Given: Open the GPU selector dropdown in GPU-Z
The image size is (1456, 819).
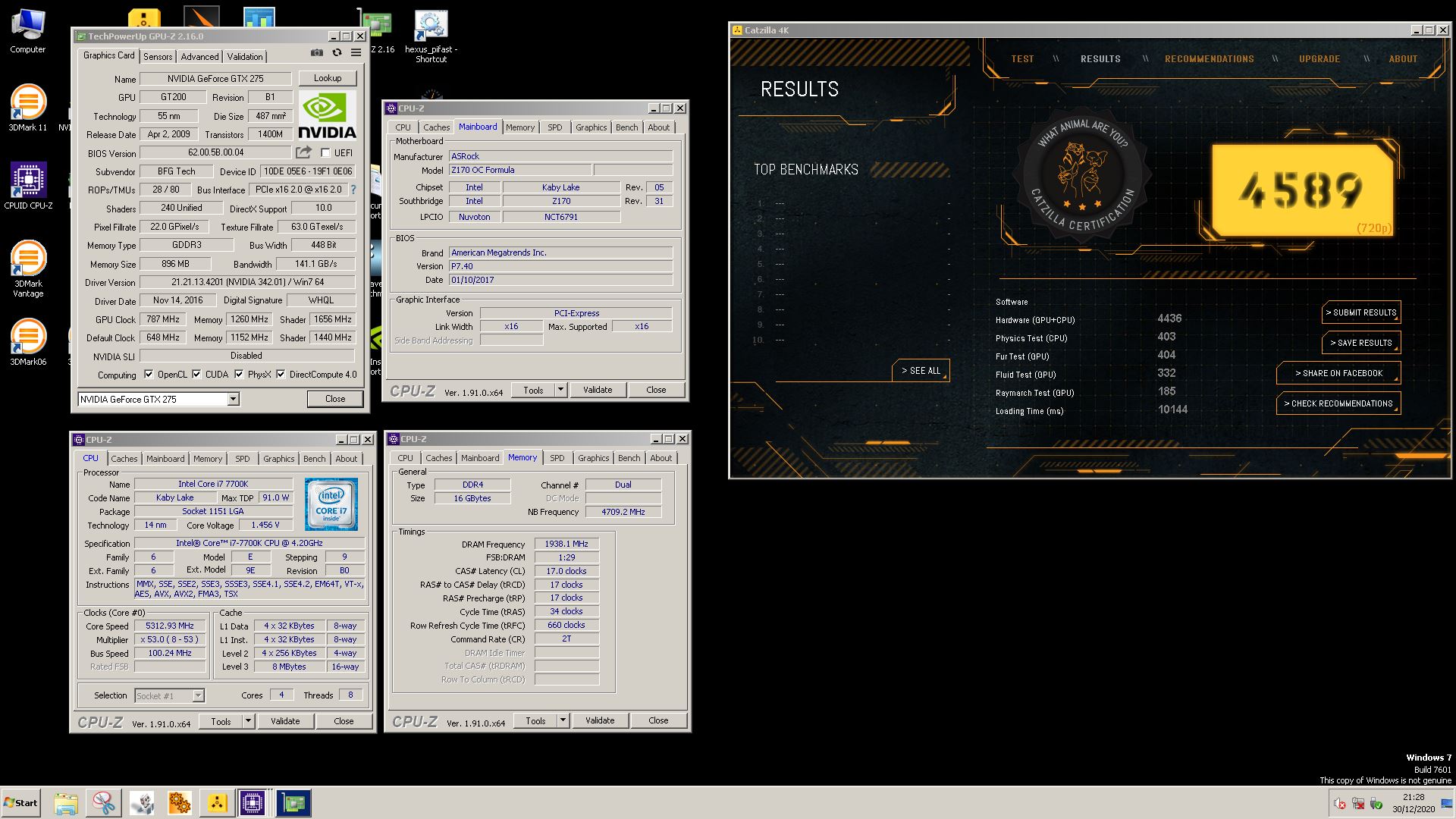Looking at the screenshot, I should 234,399.
